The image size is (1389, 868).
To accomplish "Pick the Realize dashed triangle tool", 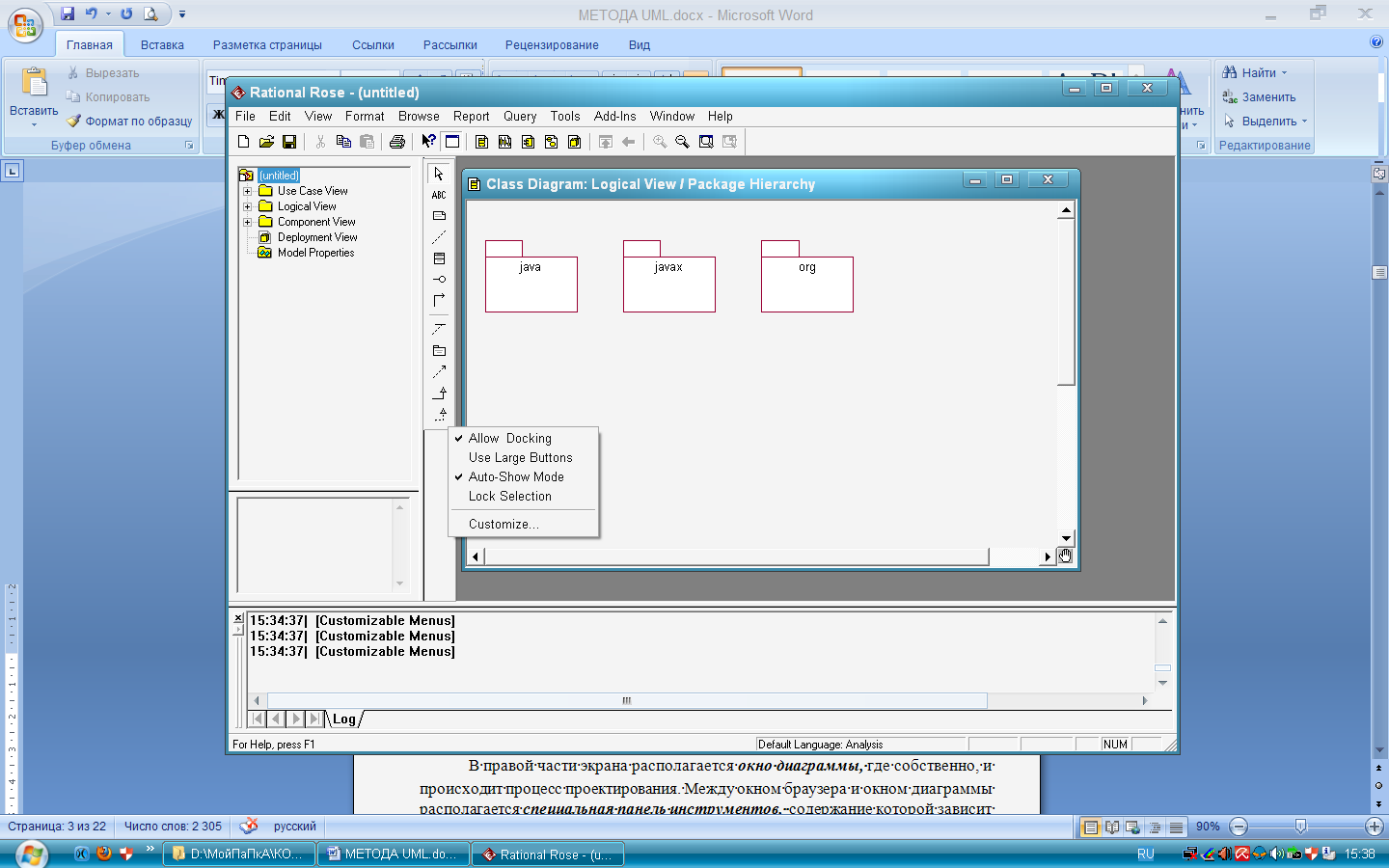I will (439, 415).
